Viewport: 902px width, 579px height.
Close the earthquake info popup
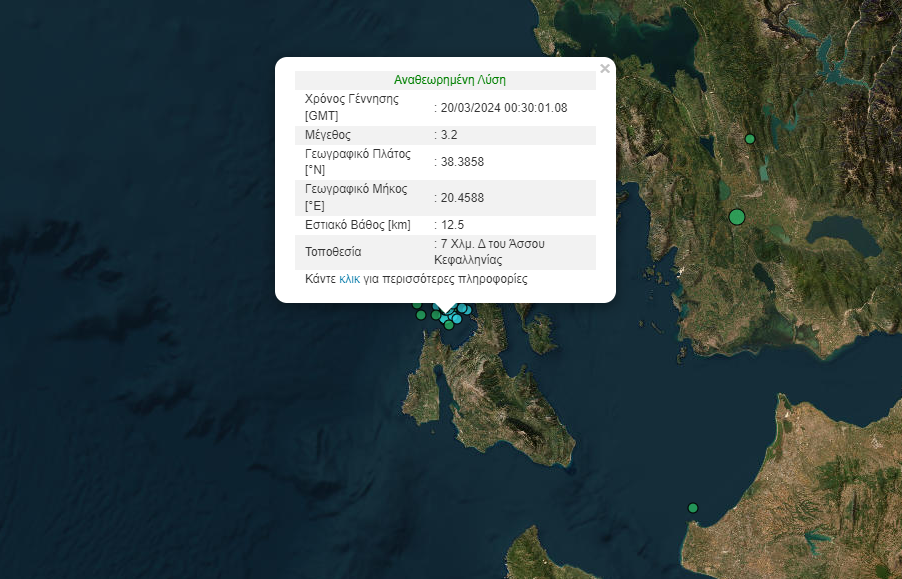pyautogui.click(x=604, y=69)
